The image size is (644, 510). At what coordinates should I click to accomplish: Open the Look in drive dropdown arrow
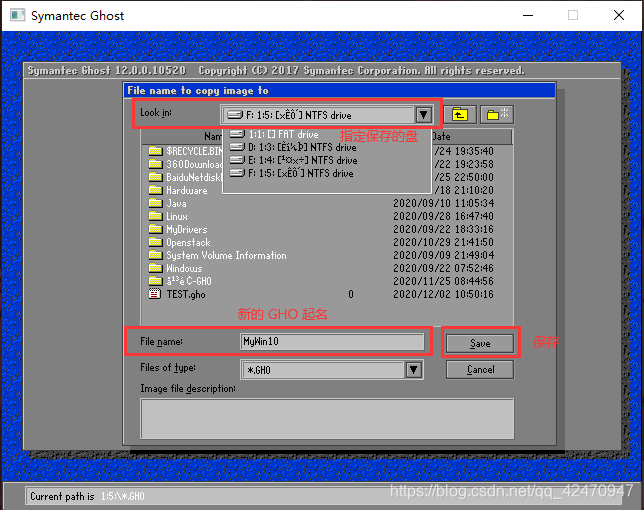click(423, 115)
